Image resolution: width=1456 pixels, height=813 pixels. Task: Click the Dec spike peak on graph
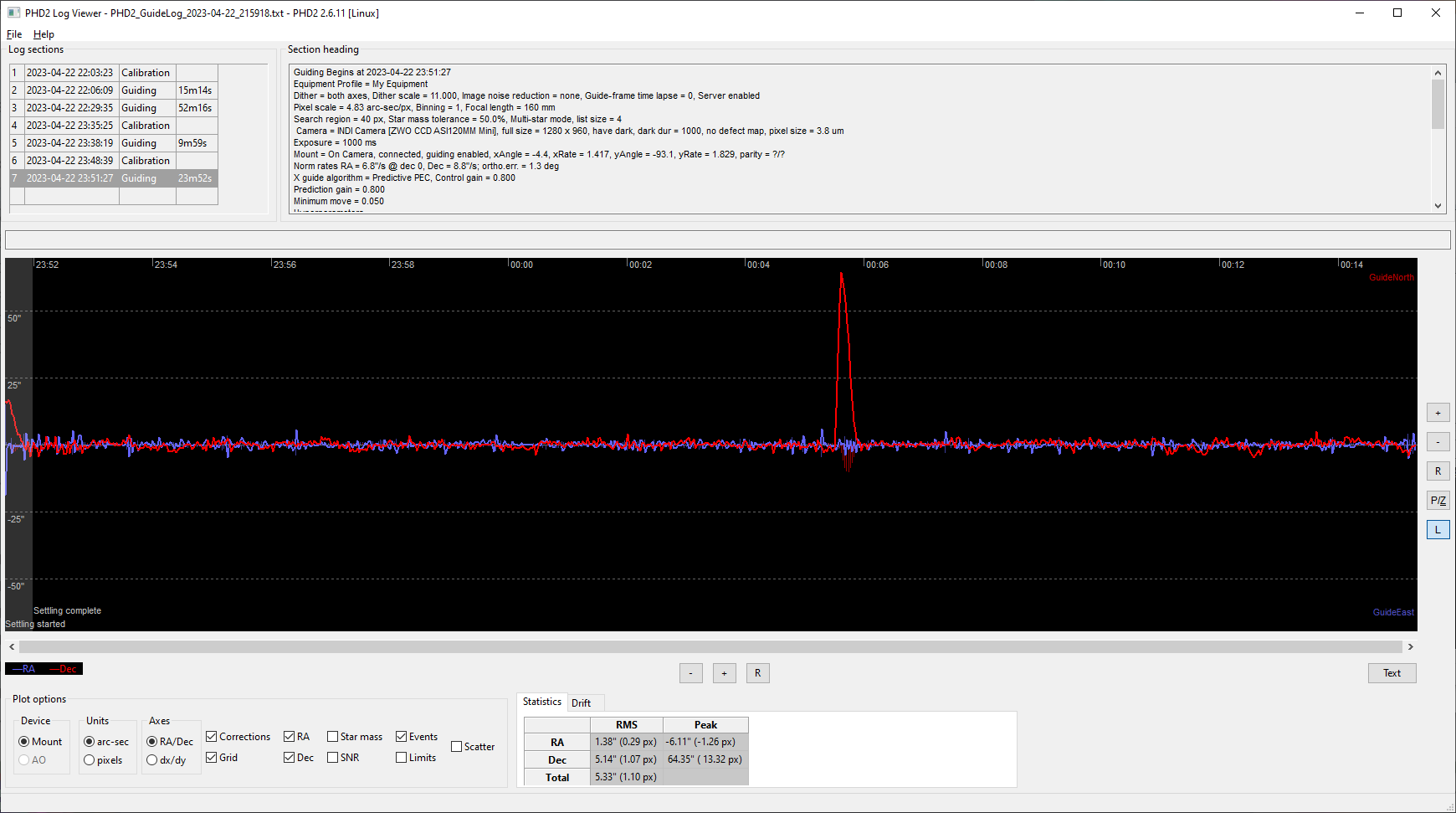842,275
